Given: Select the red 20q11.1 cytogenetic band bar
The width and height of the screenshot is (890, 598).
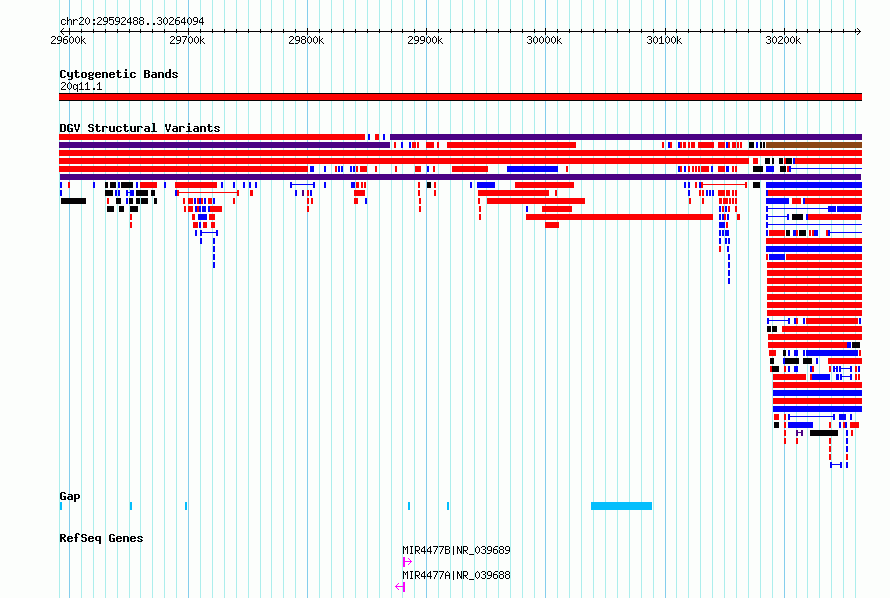Looking at the screenshot, I should [x=460, y=97].
